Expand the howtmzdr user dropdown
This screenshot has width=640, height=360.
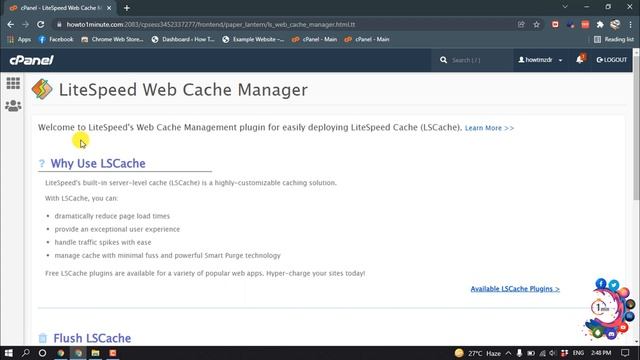(x=540, y=60)
